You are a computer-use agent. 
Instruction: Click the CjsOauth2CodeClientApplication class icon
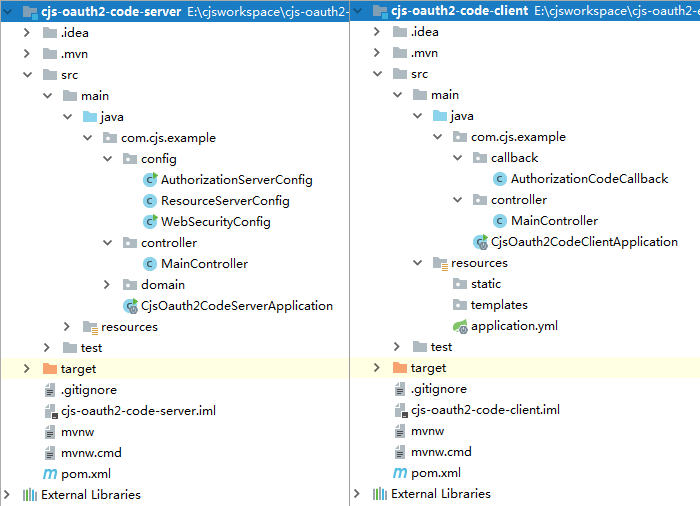pos(480,242)
